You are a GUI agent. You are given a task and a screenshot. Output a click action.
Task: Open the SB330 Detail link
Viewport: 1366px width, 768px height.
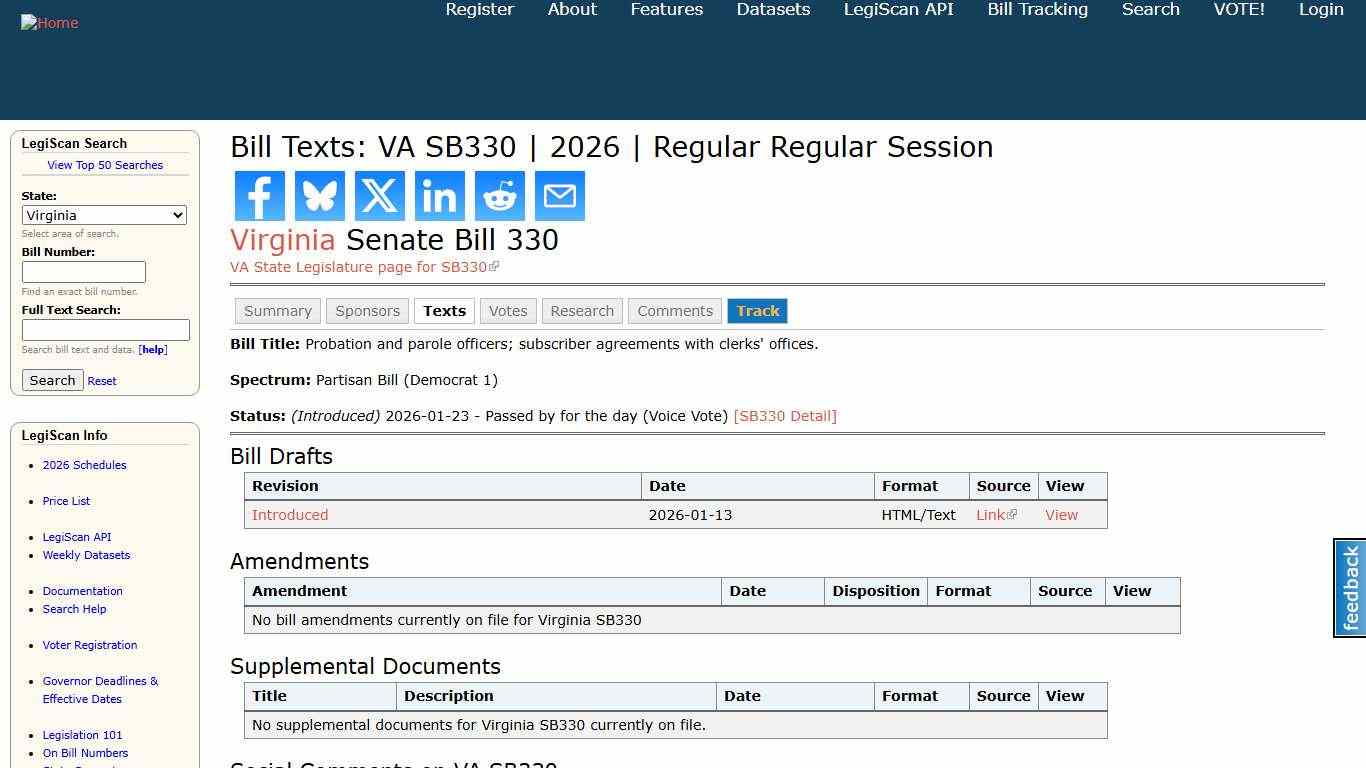(786, 416)
